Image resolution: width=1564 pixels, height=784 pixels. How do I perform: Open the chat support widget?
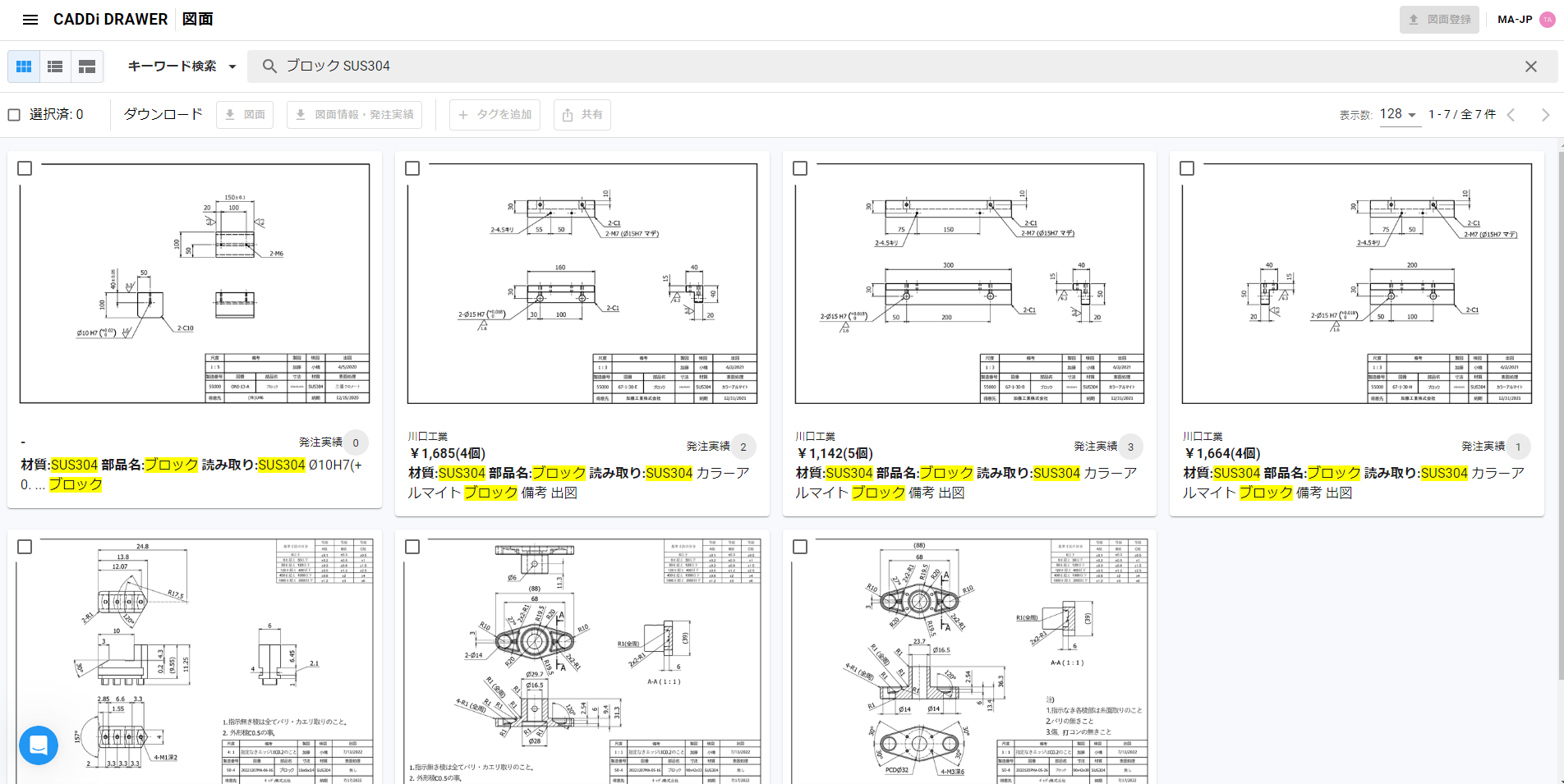39,745
